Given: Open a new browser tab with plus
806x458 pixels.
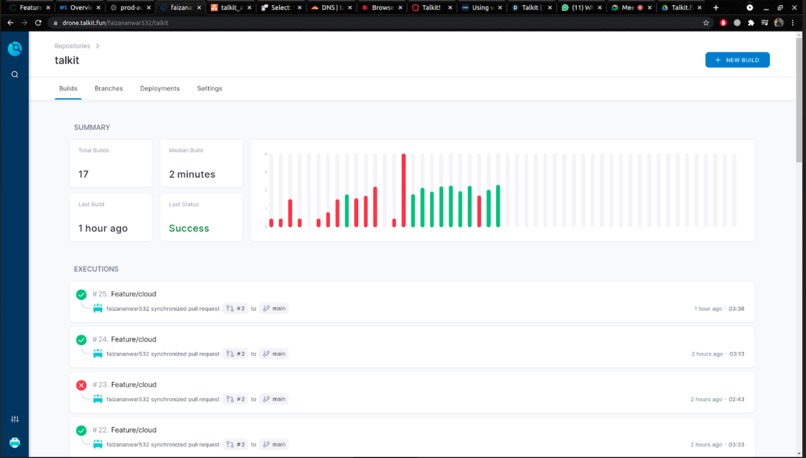Looking at the screenshot, I should click(x=716, y=8).
